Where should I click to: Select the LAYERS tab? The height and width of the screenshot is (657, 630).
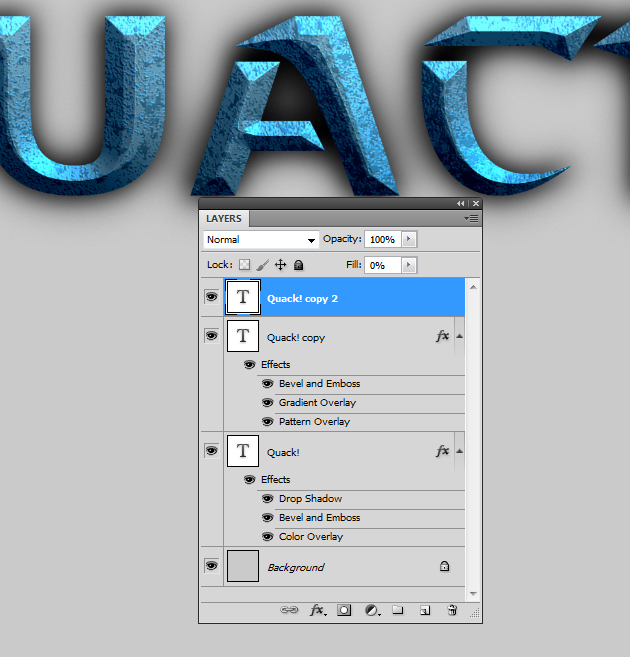click(224, 218)
